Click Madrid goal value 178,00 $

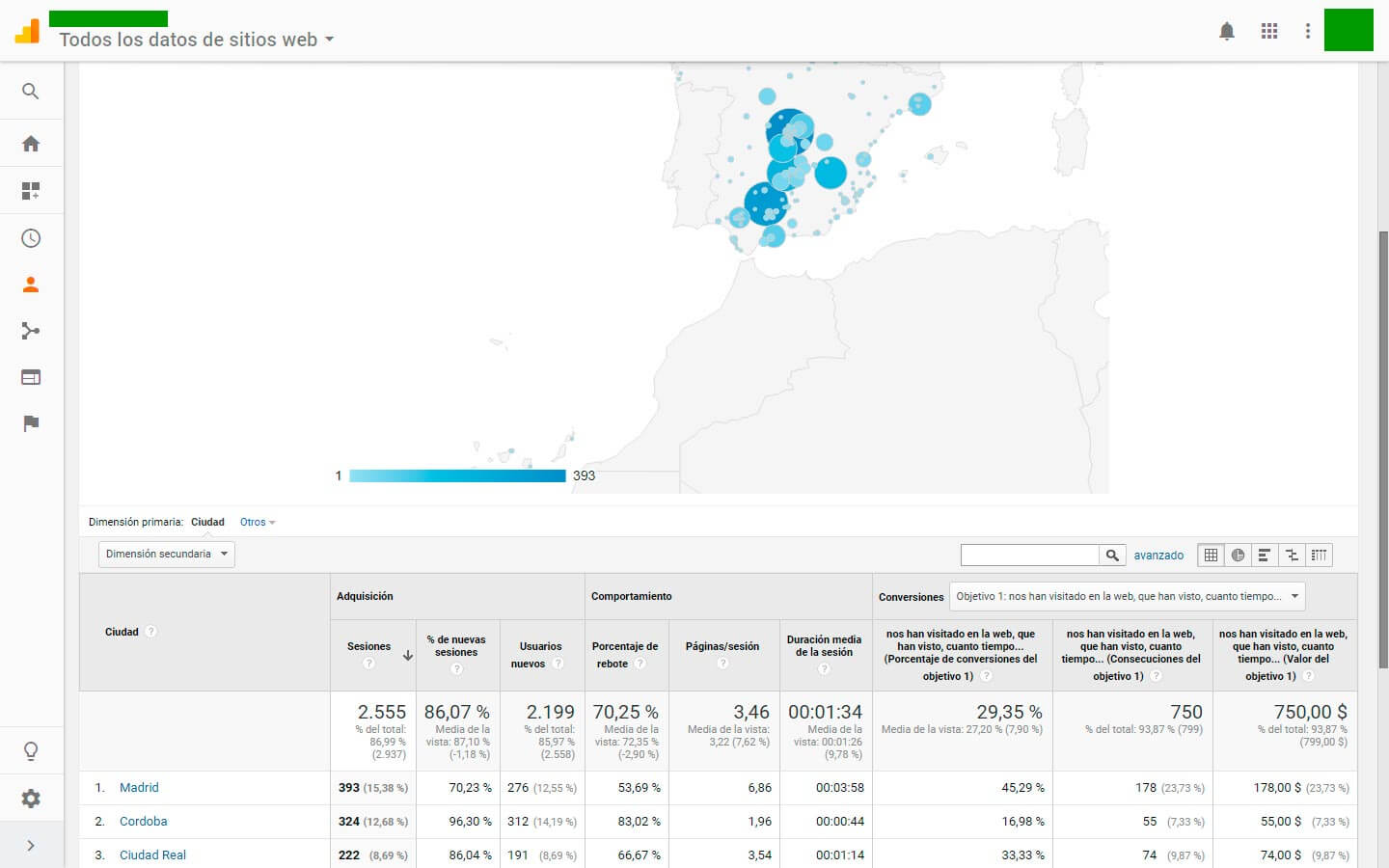pos(1277,788)
